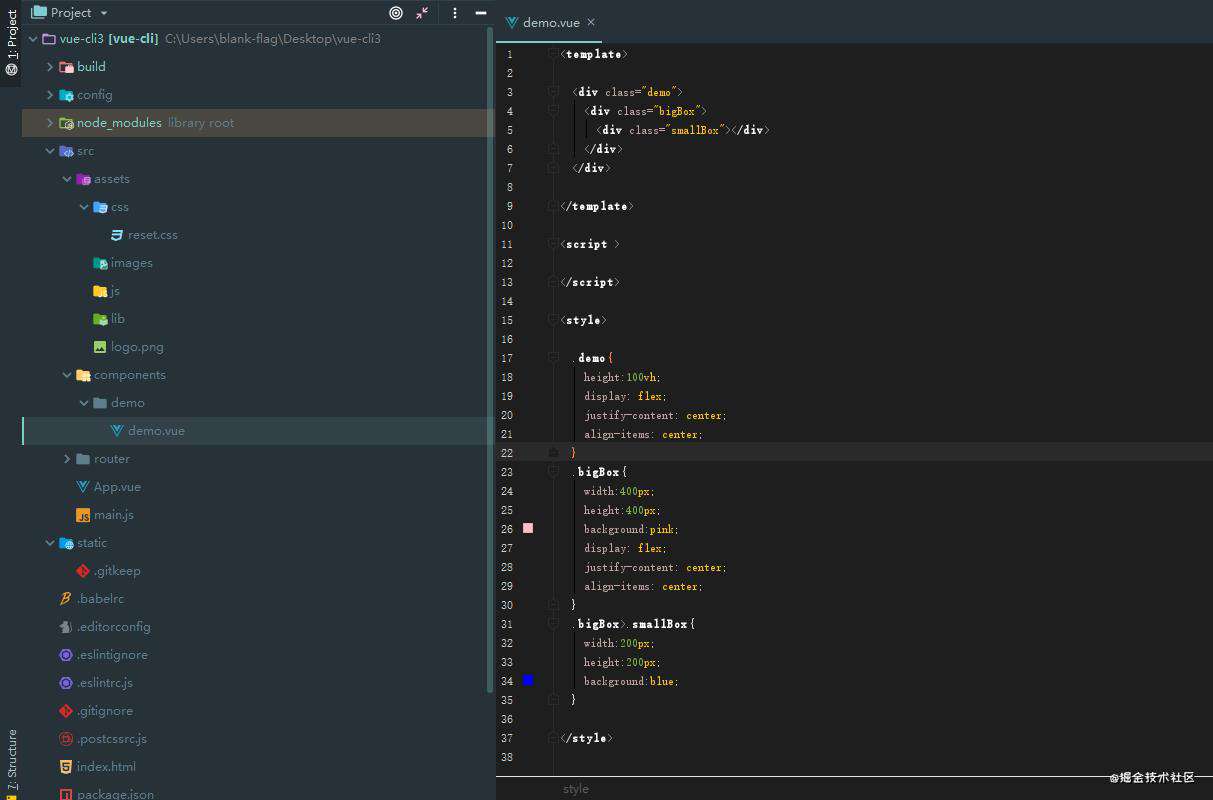
Task: Click the locate/scroll-from-source target icon
Action: (x=396, y=13)
